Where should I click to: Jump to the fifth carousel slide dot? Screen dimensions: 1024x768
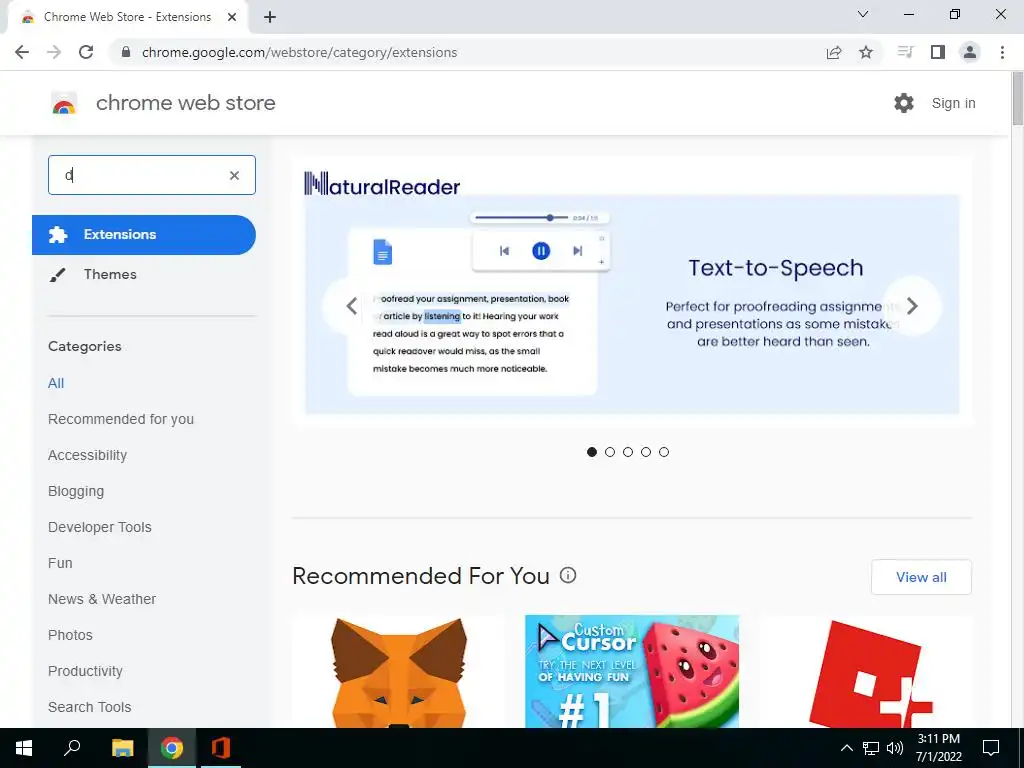coord(664,452)
